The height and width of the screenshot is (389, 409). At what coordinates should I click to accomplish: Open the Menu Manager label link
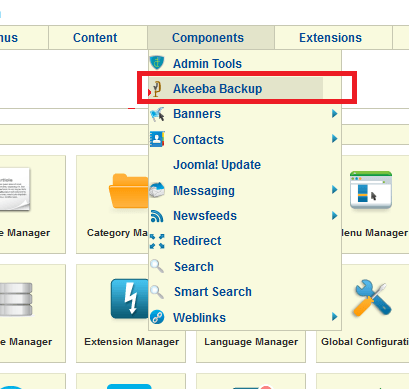(375, 233)
